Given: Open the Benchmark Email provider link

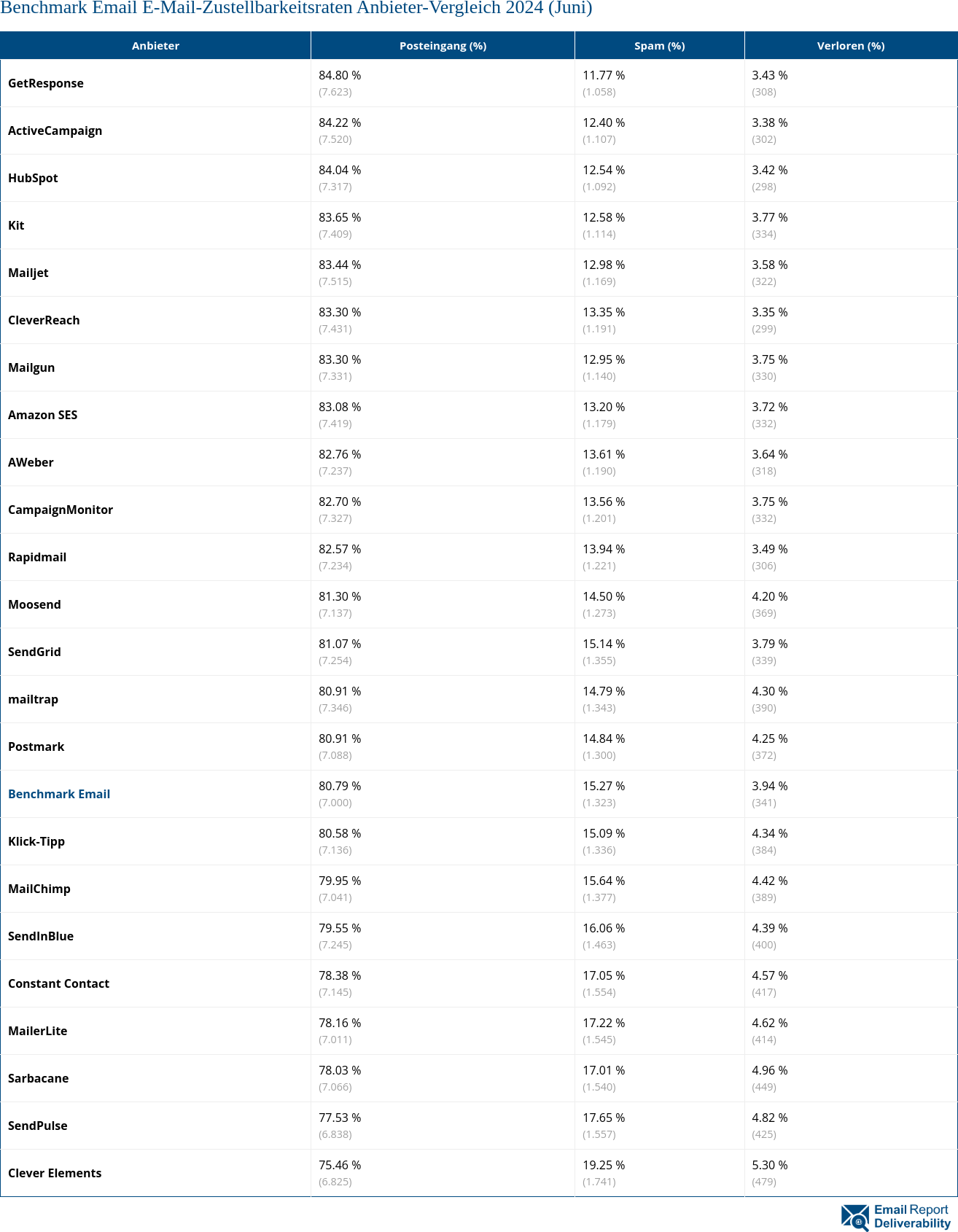Looking at the screenshot, I should (59, 794).
